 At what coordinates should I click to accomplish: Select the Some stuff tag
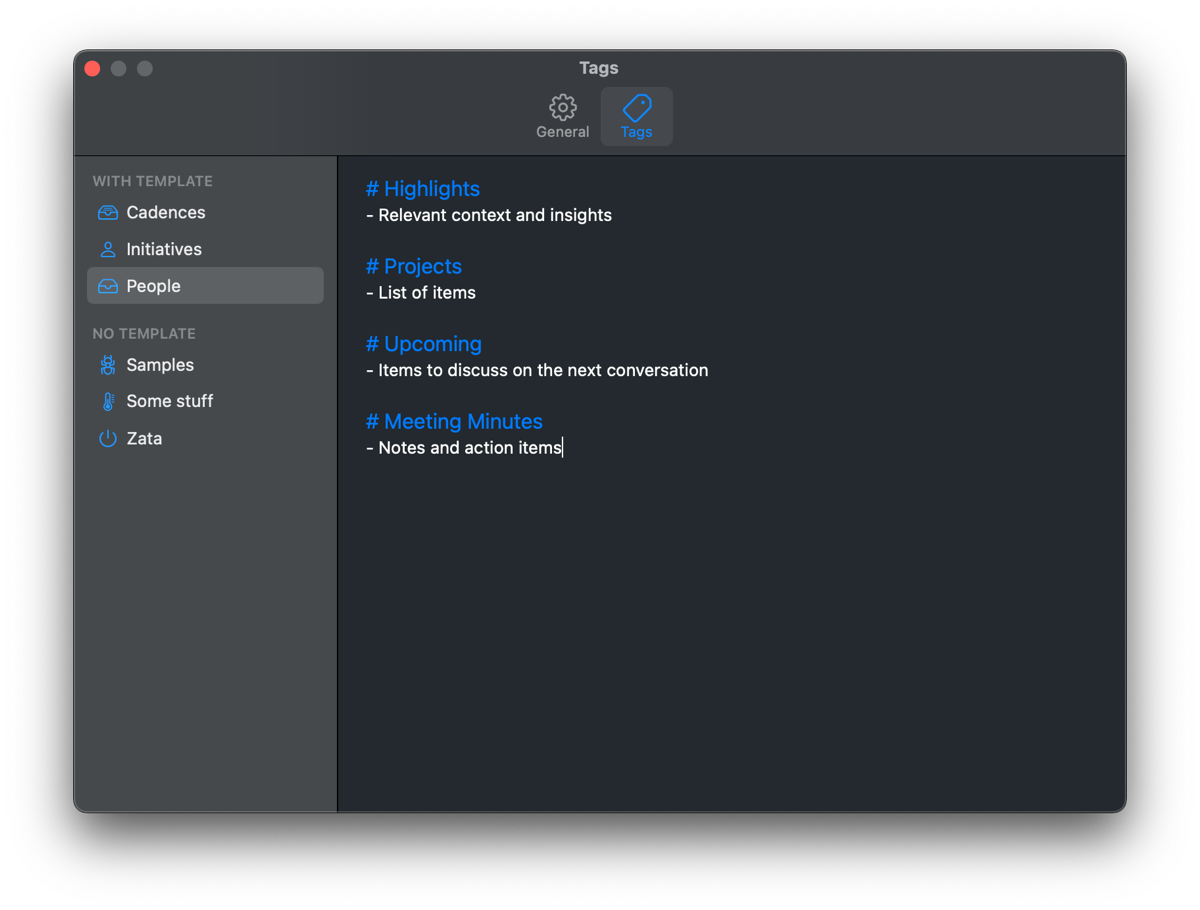point(205,402)
